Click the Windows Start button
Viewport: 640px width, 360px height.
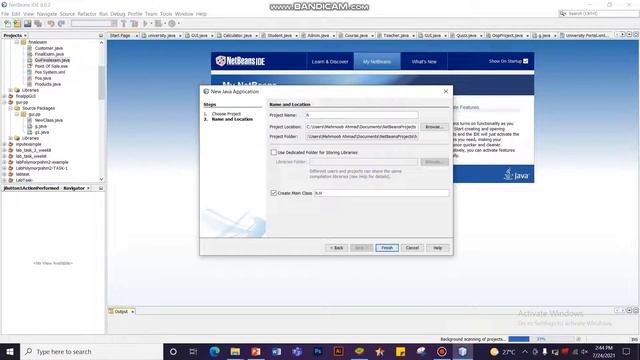[x=10, y=351]
